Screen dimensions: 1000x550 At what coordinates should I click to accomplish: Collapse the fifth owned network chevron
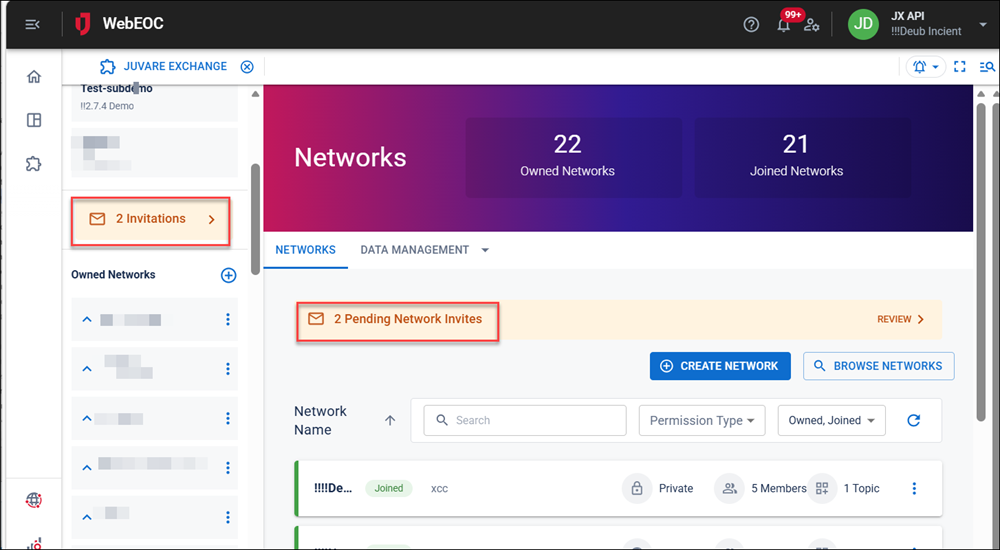point(87,517)
